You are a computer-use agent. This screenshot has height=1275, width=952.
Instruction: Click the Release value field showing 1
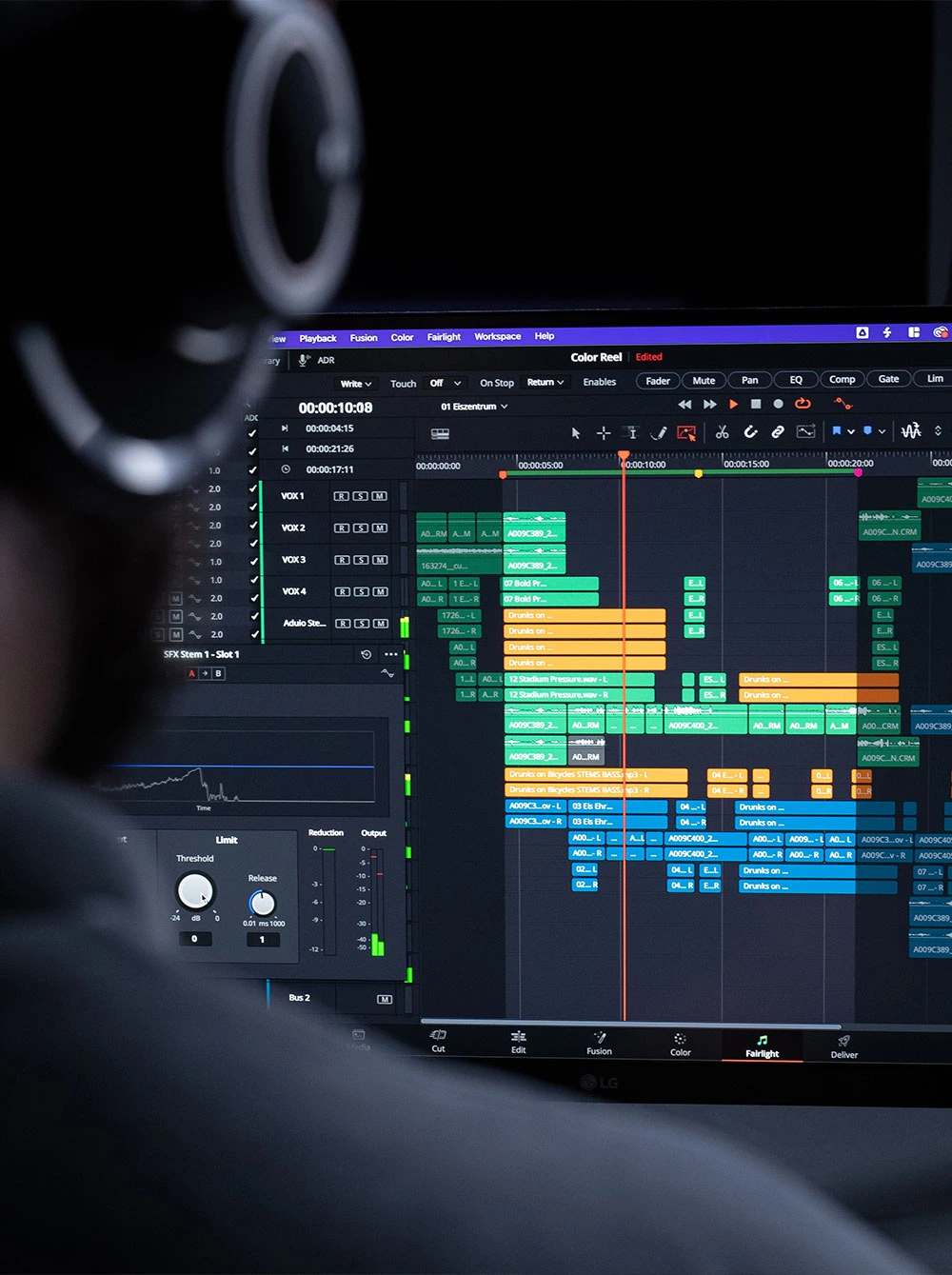coord(262,940)
